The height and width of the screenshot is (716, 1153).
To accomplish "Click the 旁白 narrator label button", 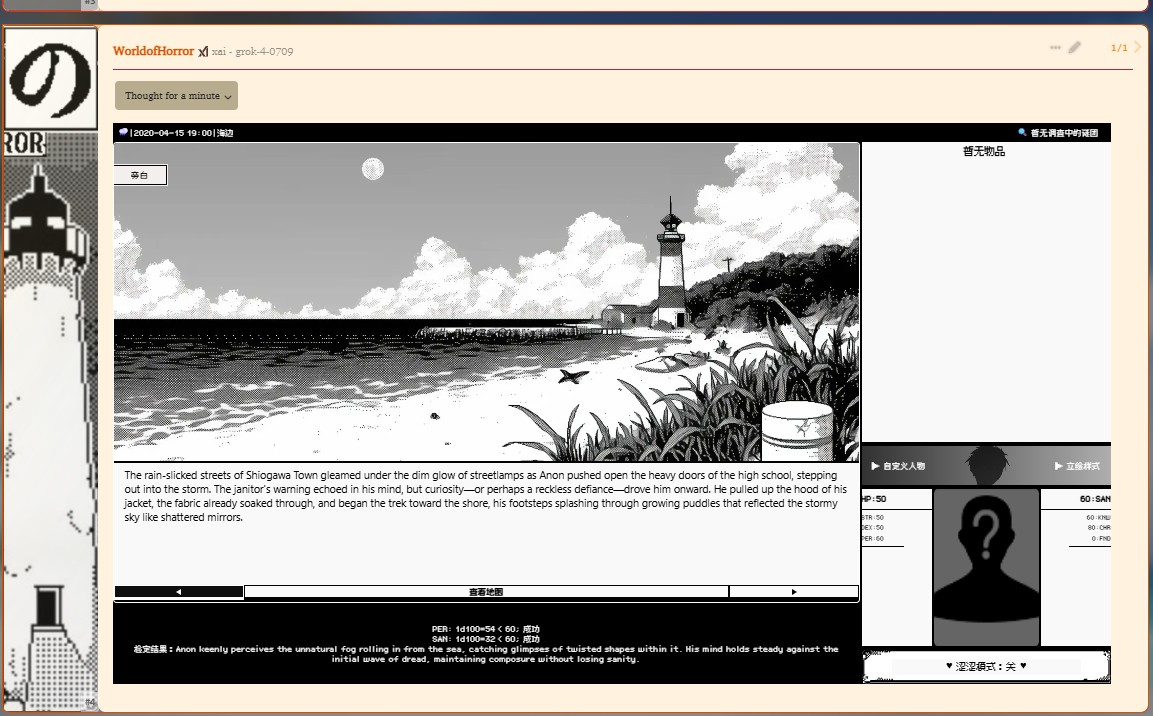I will pos(140,175).
